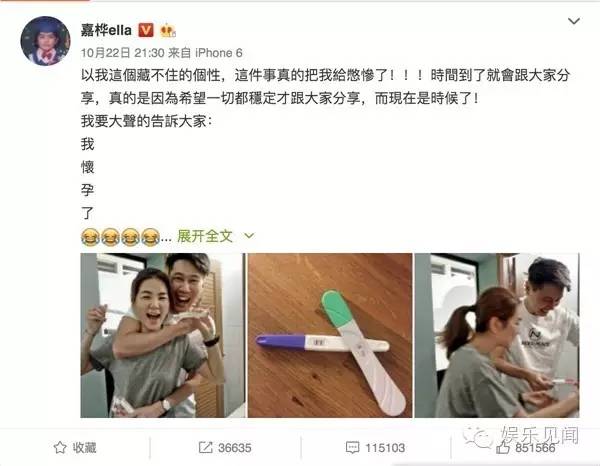Image resolution: width=600 pixels, height=466 pixels.
Task: Click the iPhone 6 source link
Action: click(219, 53)
